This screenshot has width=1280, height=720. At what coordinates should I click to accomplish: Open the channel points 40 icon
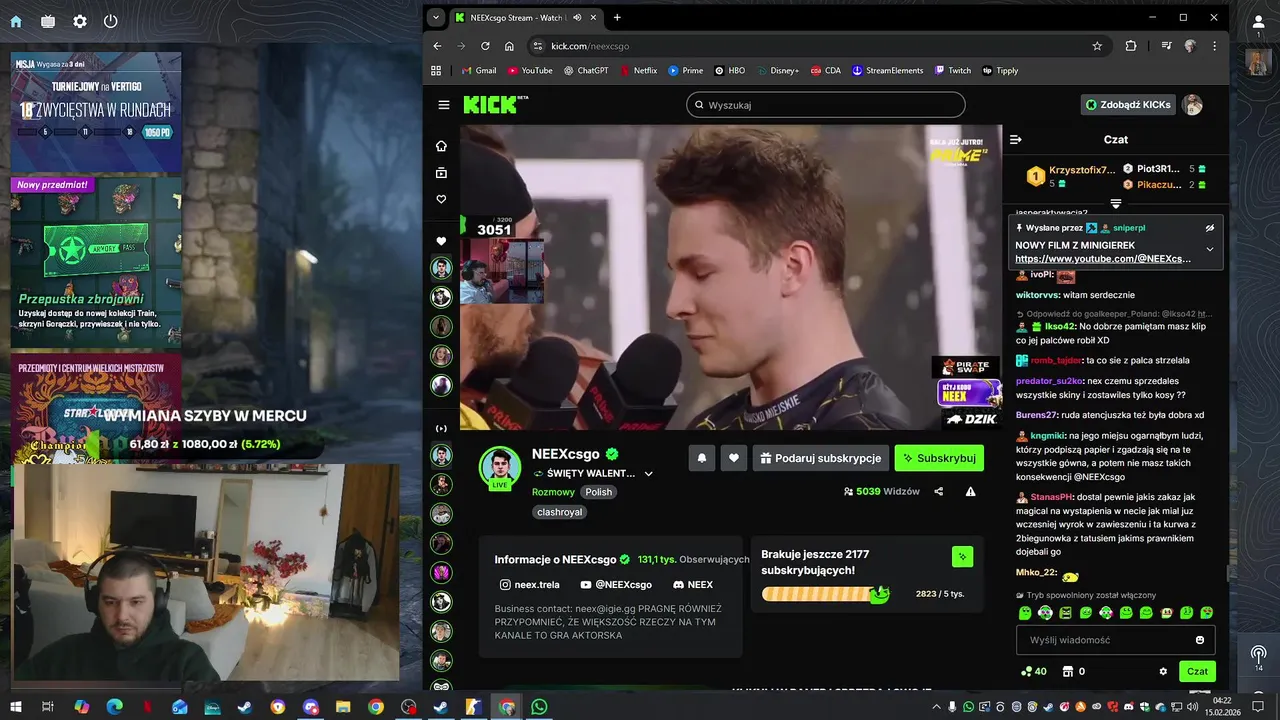(x=1033, y=671)
